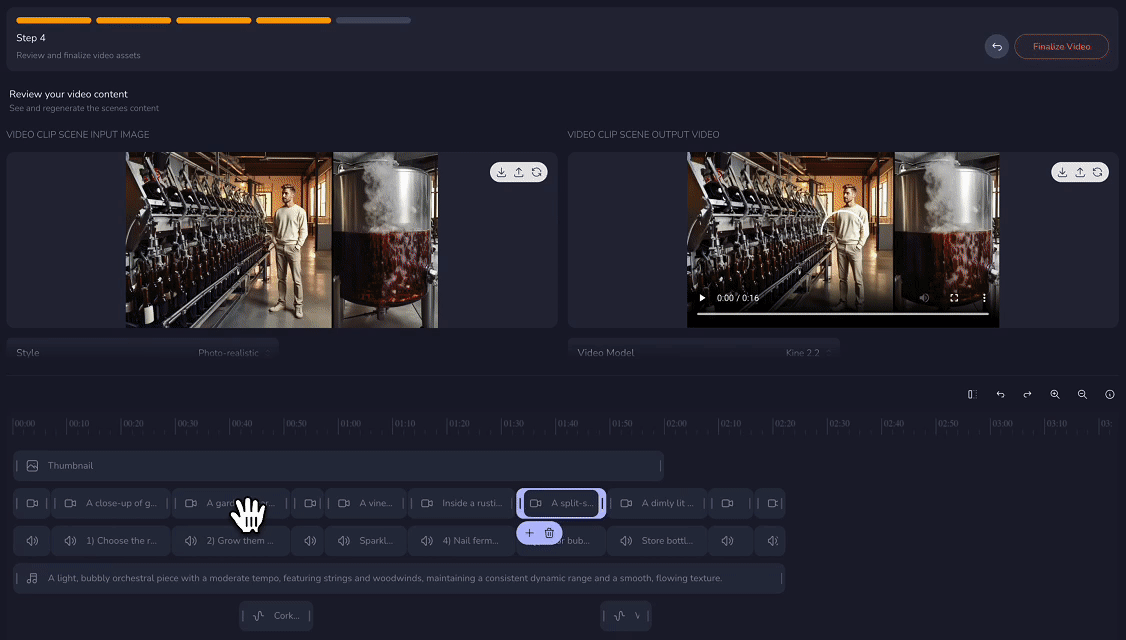Collapse the timeline layout panel
The image size is (1126, 640).
[971, 395]
